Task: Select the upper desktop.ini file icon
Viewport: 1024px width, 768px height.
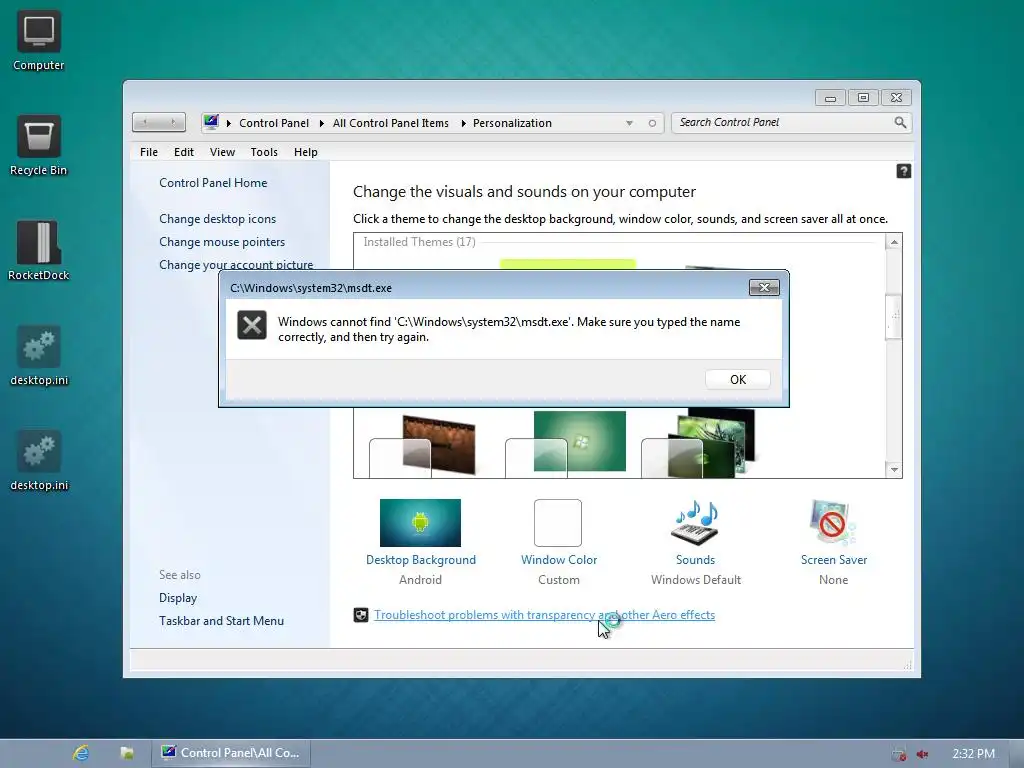Action: (39, 356)
